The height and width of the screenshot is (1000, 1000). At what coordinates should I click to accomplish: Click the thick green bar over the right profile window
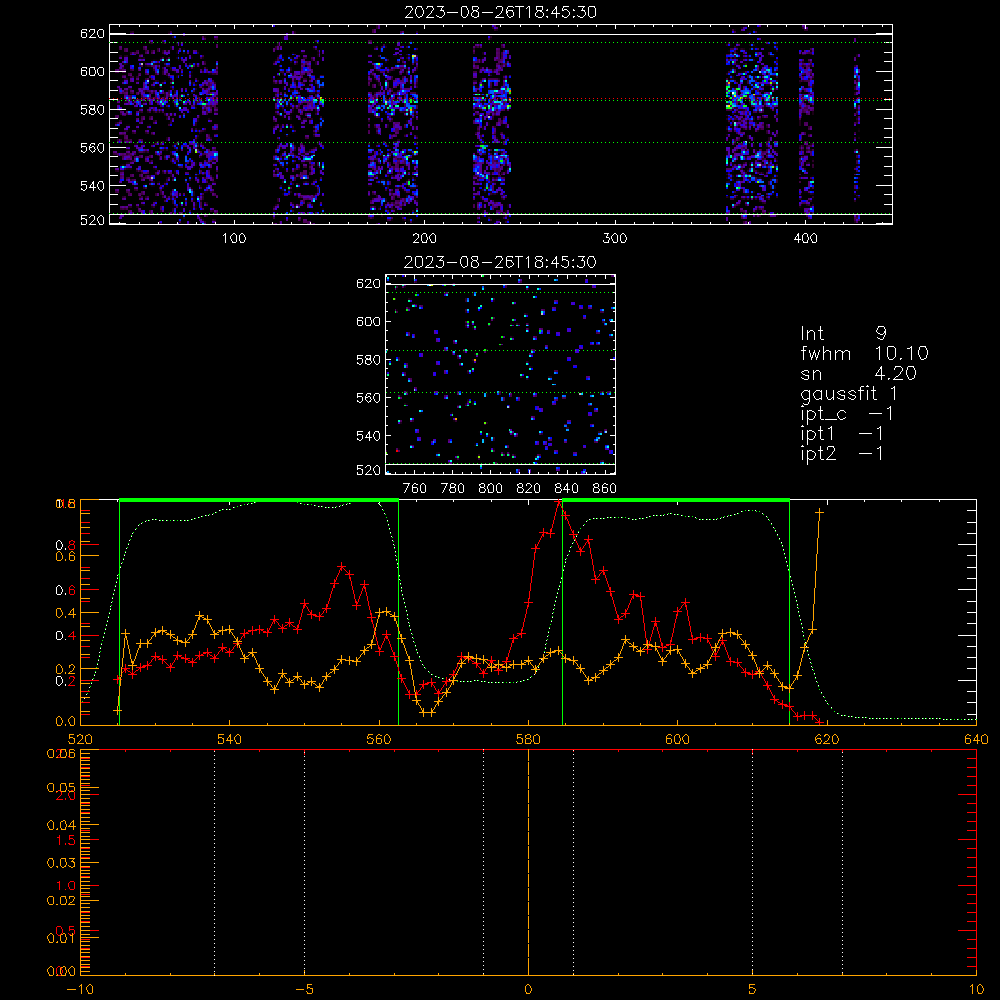tap(676, 500)
